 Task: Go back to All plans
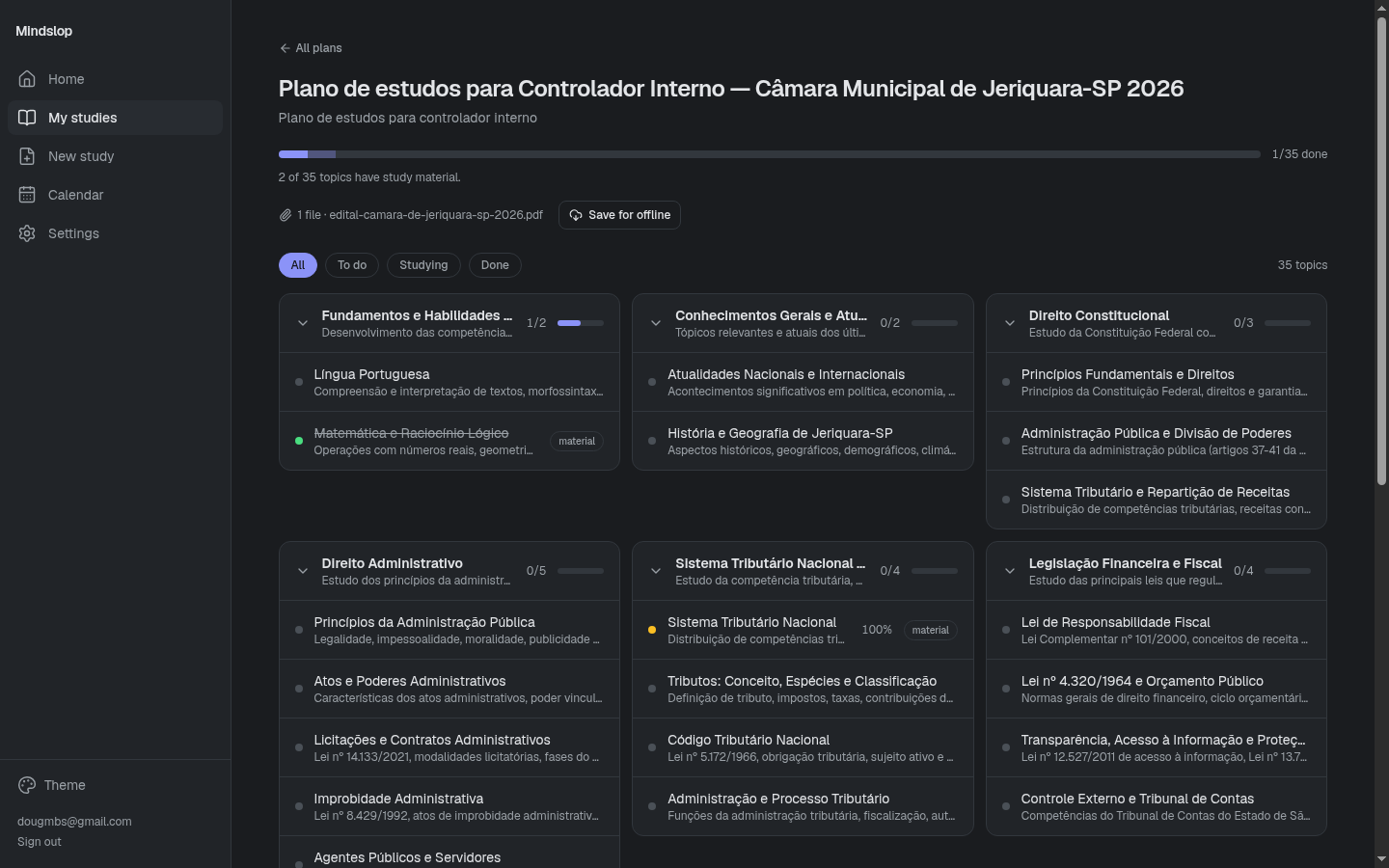coord(311,48)
